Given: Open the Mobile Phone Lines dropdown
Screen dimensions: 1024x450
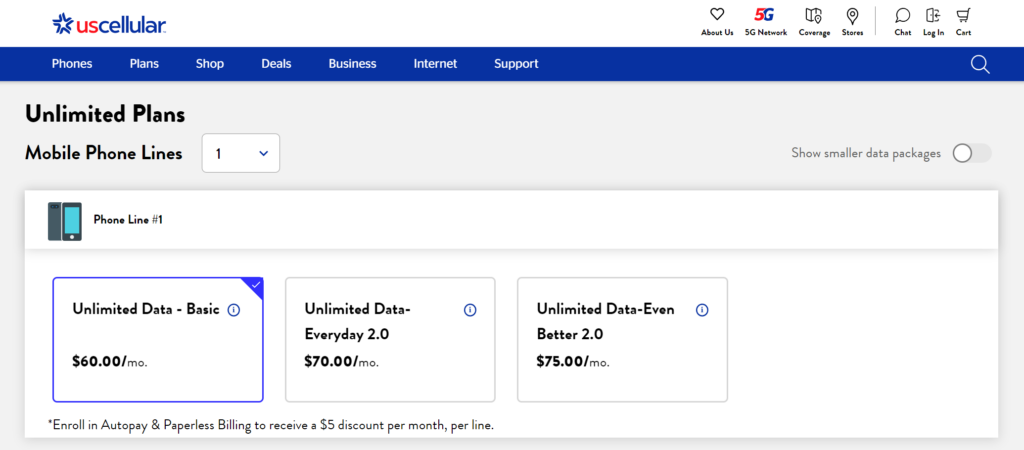Looking at the screenshot, I should coord(241,153).
